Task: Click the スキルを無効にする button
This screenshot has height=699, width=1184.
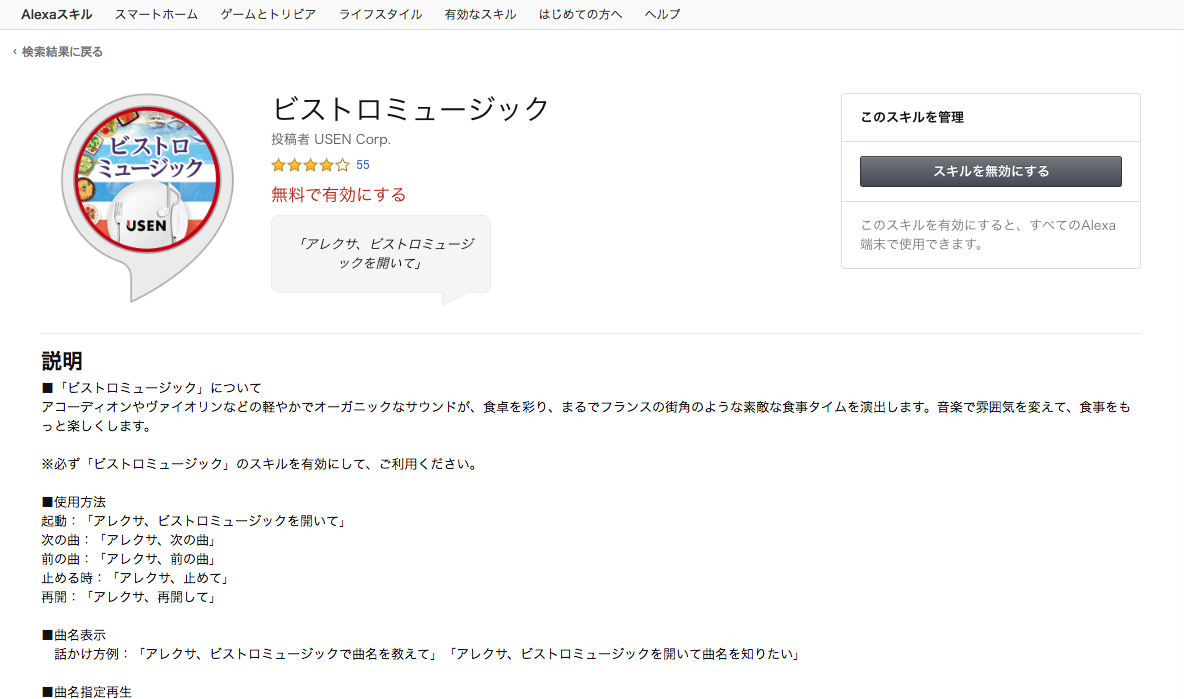Action: click(x=991, y=171)
